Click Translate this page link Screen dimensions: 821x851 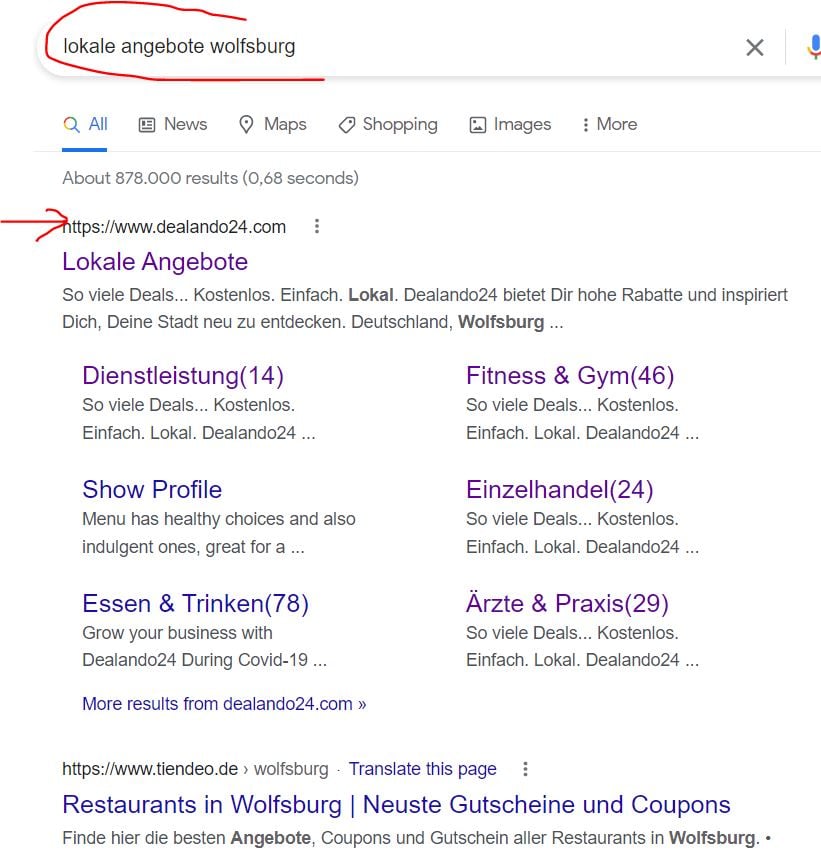422,769
